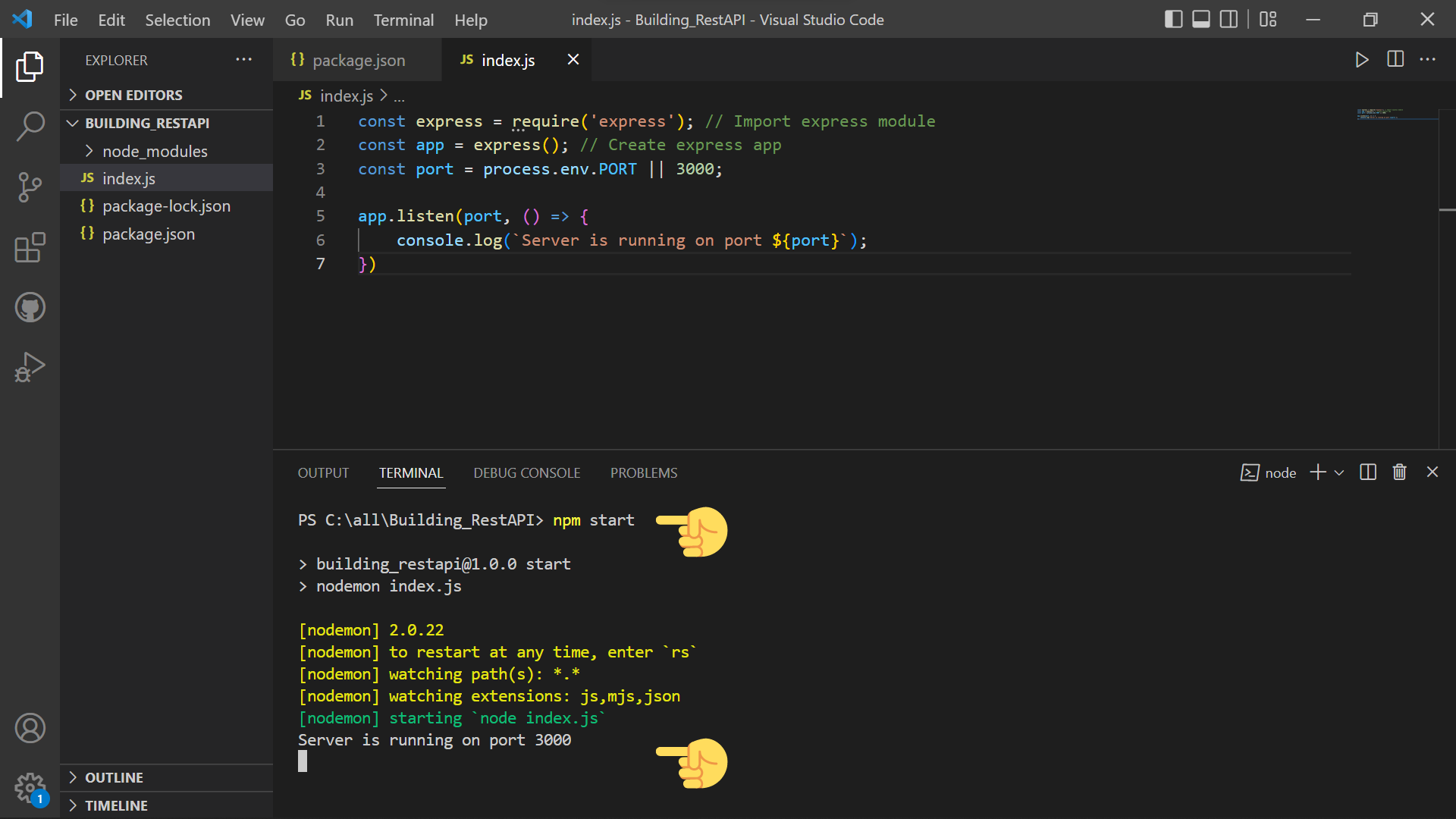The width and height of the screenshot is (1456, 819).
Task: Open package-lock.json in the explorer
Action: pyautogui.click(x=166, y=206)
